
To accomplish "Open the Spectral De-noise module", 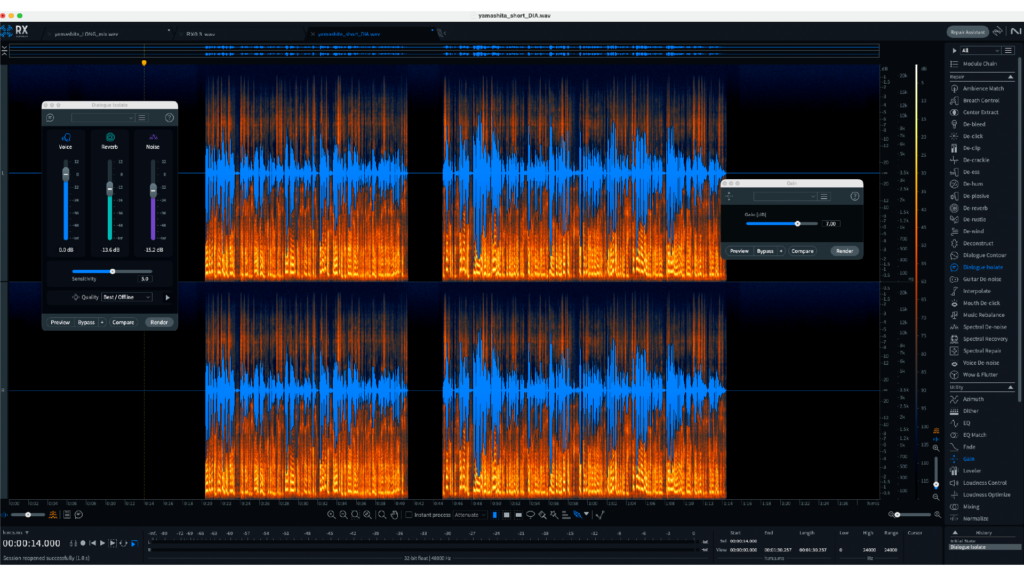I will pyautogui.click(x=984, y=327).
